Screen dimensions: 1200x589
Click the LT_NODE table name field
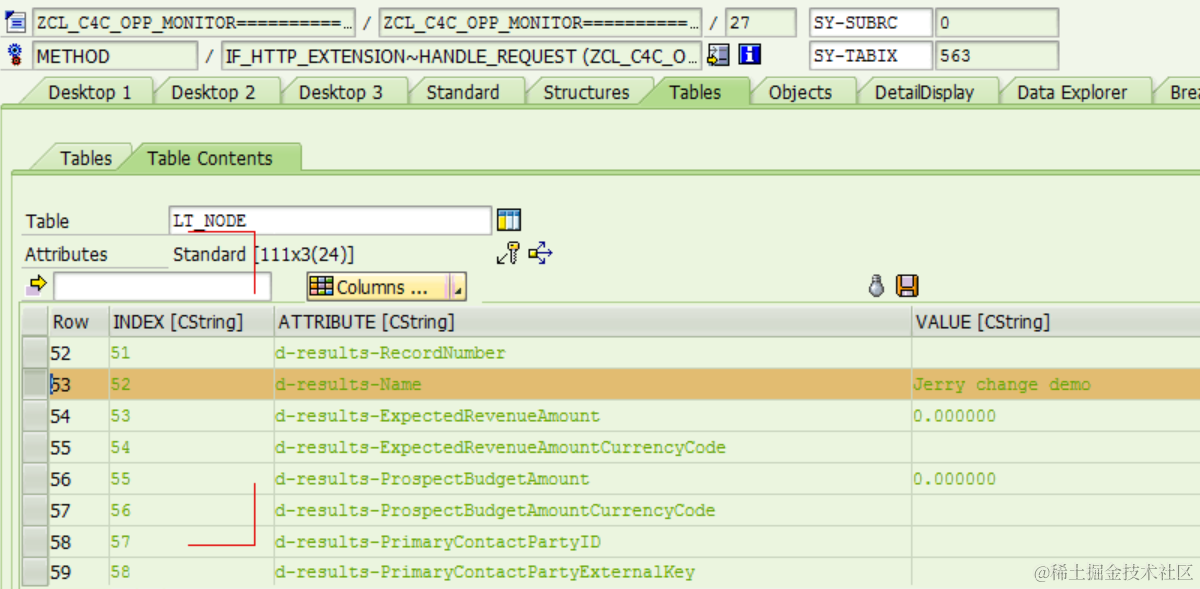330,220
